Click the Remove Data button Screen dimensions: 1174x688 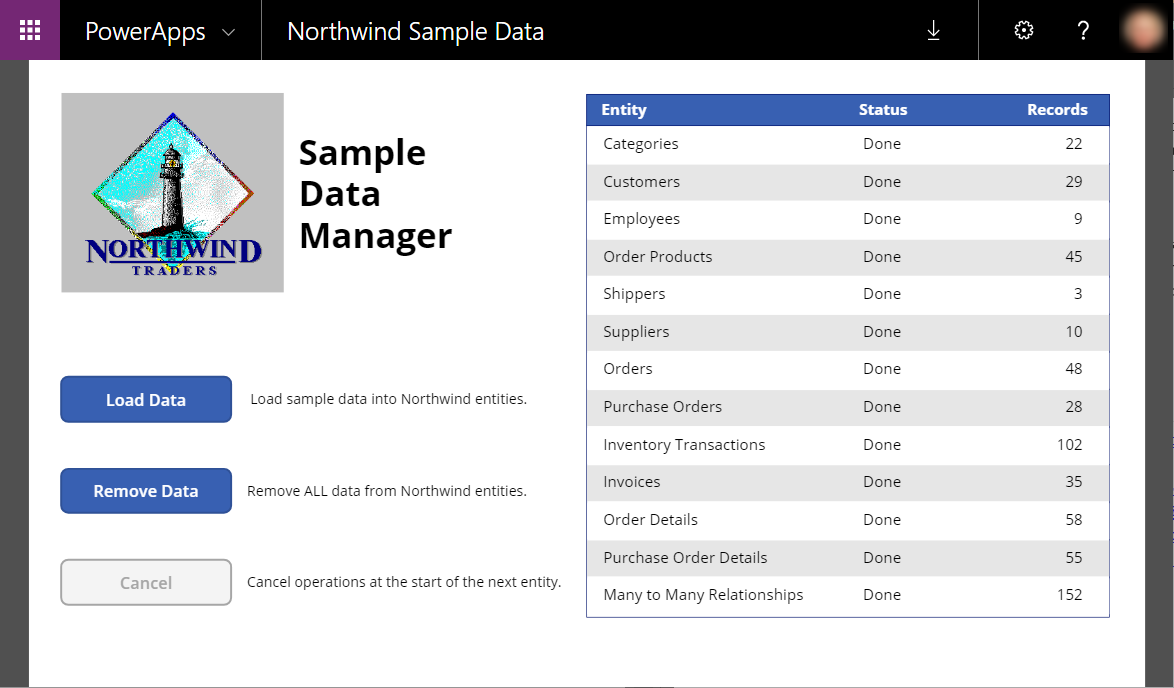point(145,490)
